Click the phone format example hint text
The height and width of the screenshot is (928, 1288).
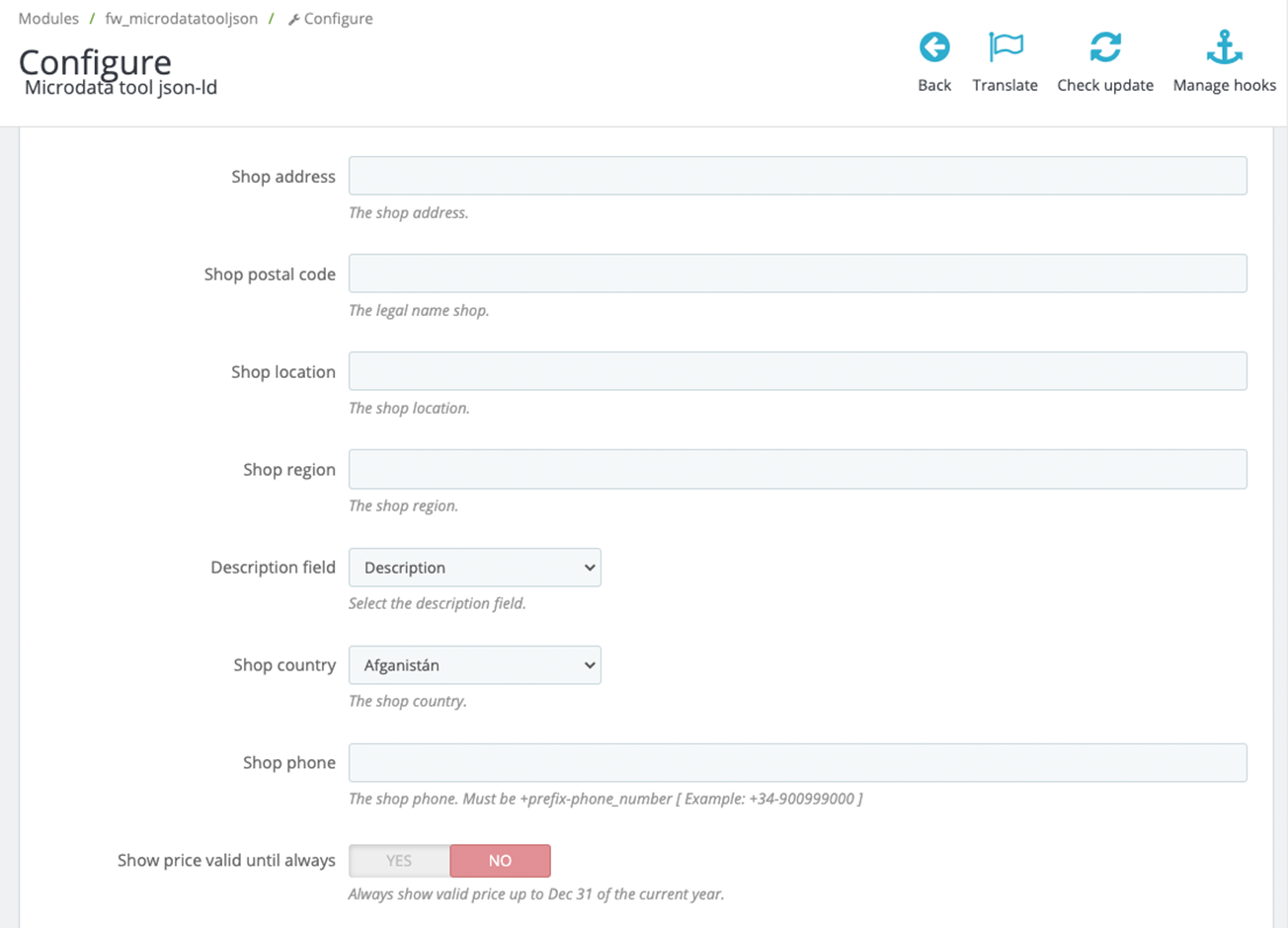coord(605,799)
